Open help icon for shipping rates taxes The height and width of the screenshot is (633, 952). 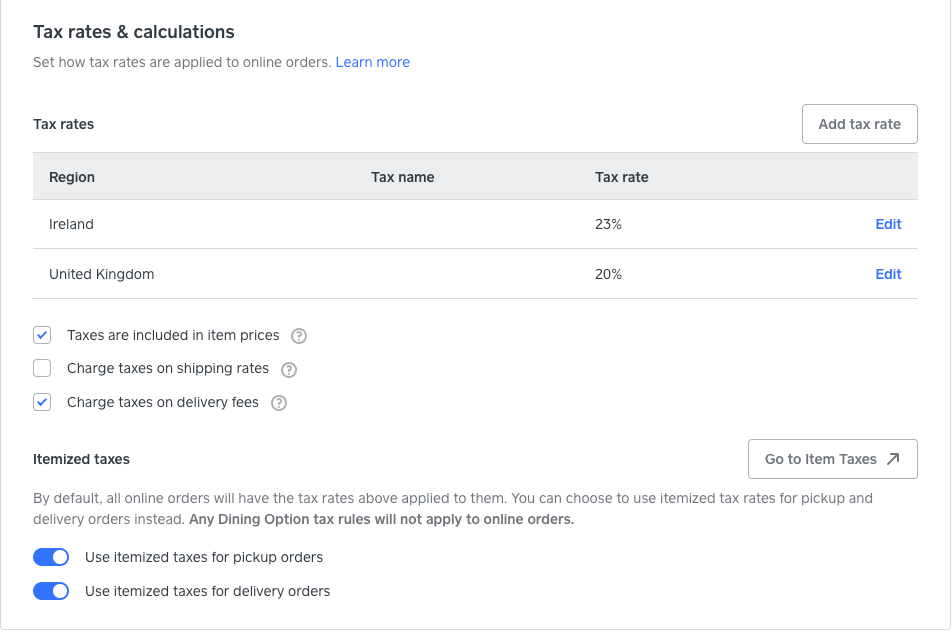pos(289,370)
